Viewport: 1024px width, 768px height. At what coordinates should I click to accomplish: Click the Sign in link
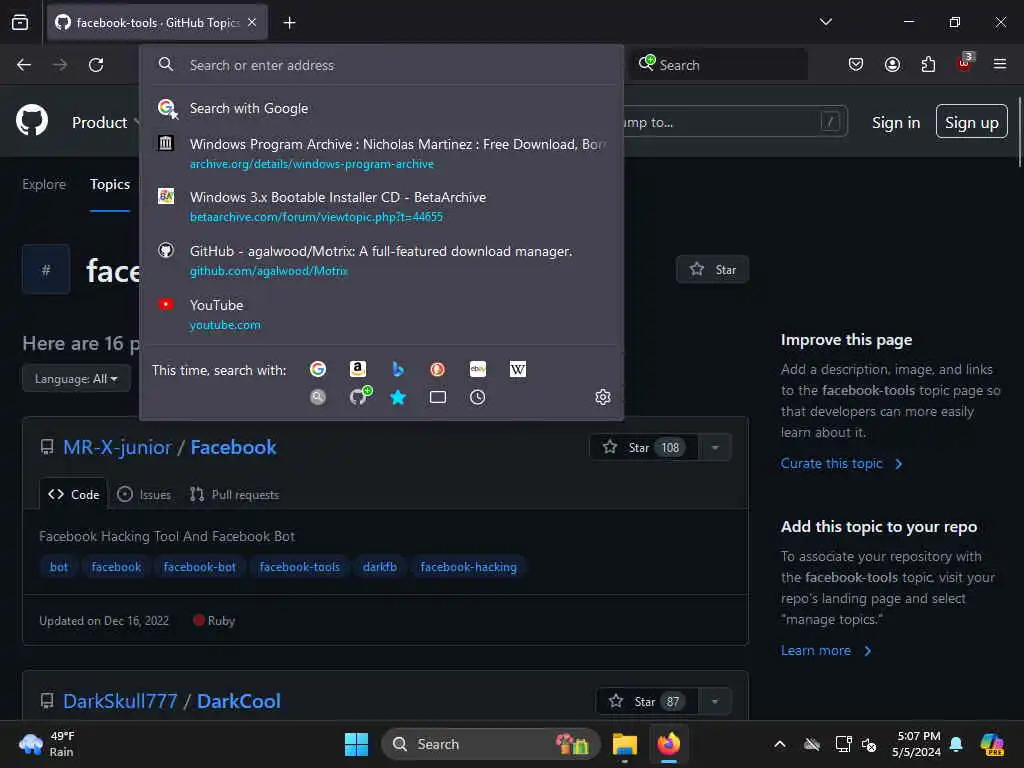click(x=896, y=123)
